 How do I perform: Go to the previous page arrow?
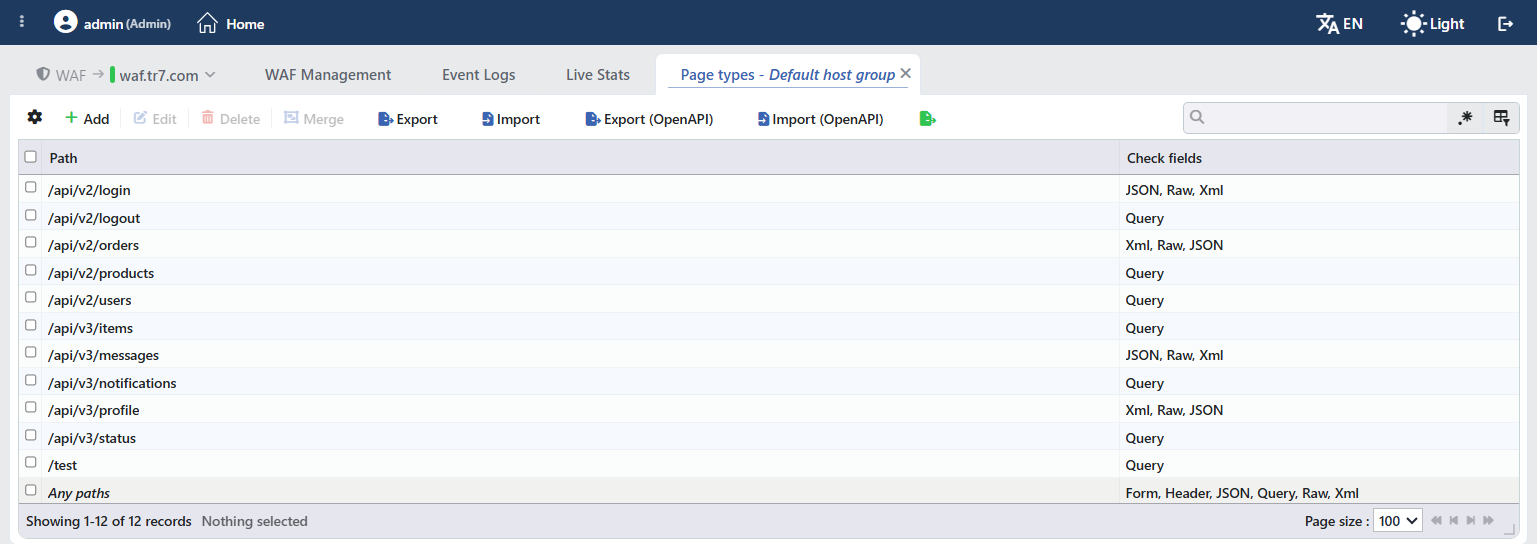(1453, 520)
